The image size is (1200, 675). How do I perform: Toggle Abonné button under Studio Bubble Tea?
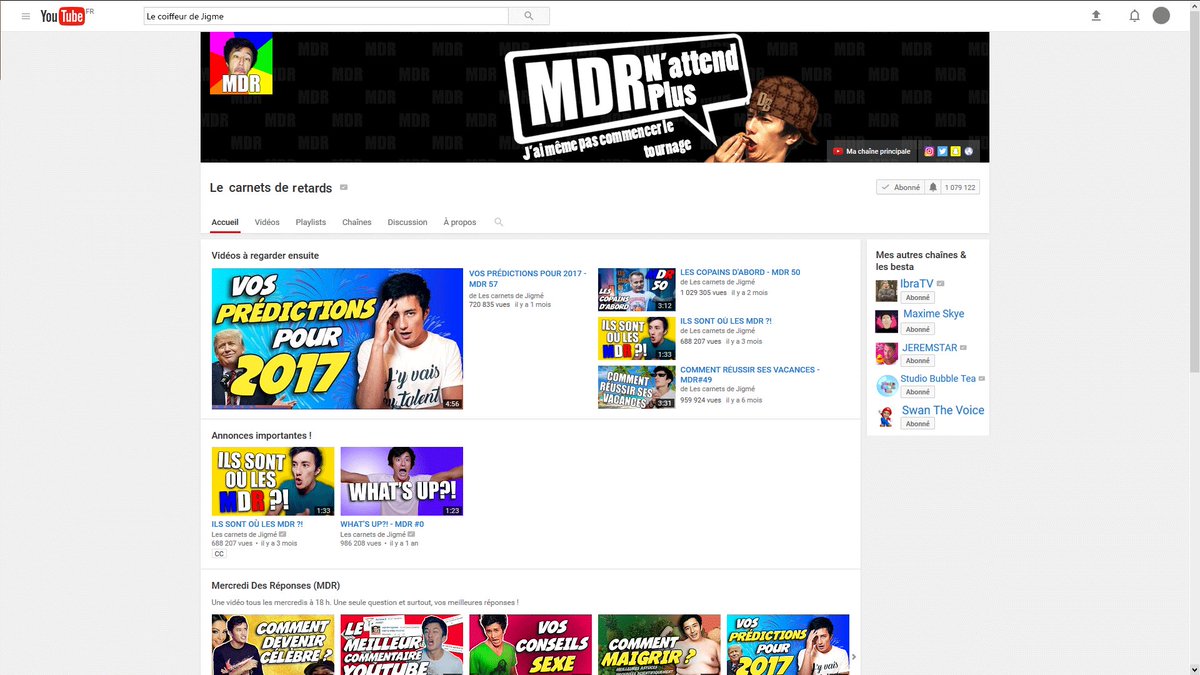point(918,392)
